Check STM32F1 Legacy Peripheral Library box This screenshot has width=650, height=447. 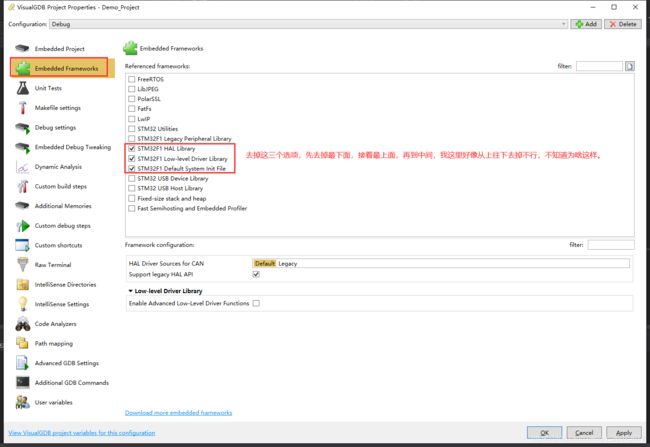132,138
